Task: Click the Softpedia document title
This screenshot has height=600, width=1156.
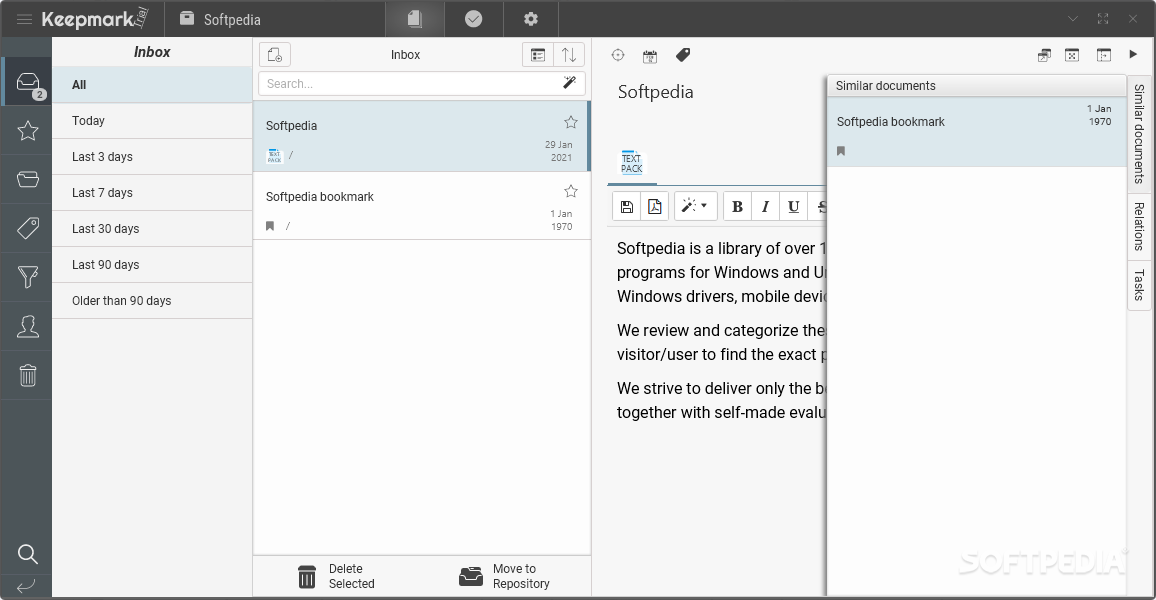Action: tap(655, 92)
